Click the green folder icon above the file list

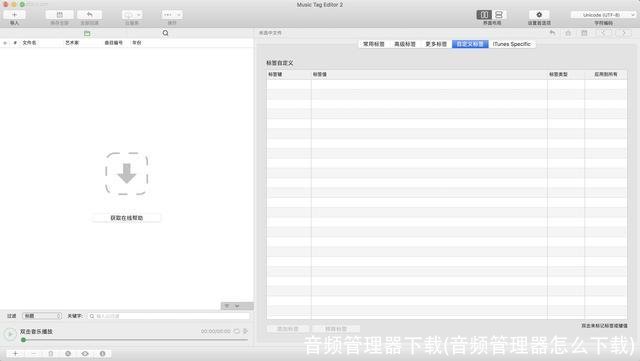click(x=87, y=33)
